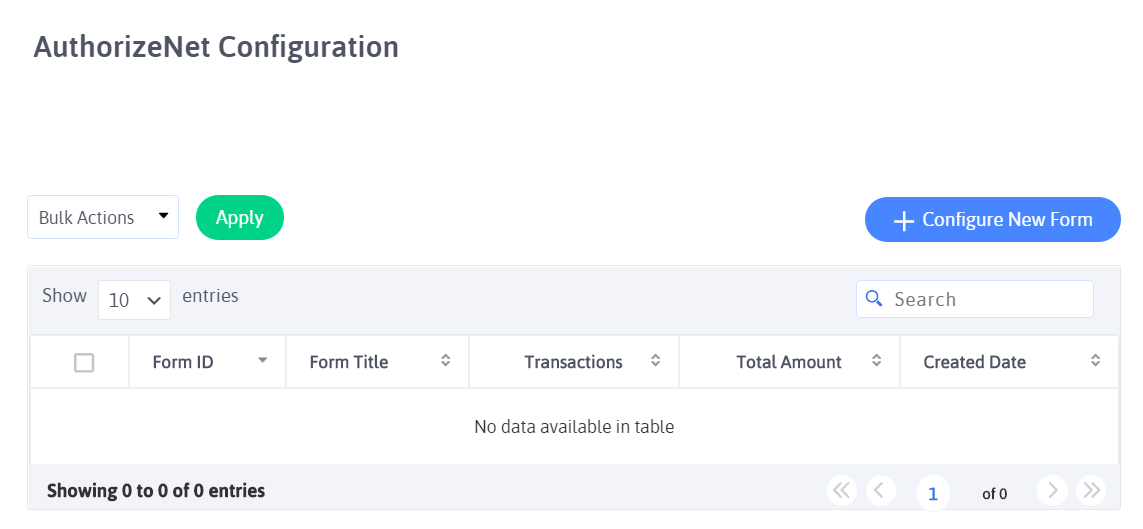Sort by Transactions arrows icon
Screen dimensions: 1143x529
pos(655,361)
